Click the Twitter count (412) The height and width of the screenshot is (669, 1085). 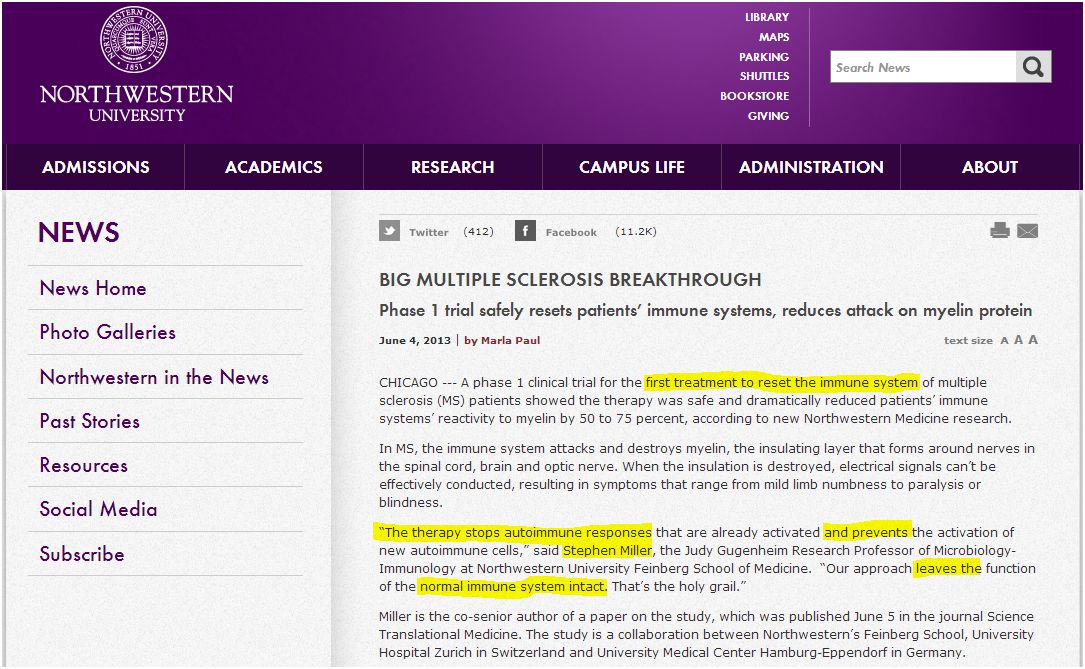pos(478,231)
